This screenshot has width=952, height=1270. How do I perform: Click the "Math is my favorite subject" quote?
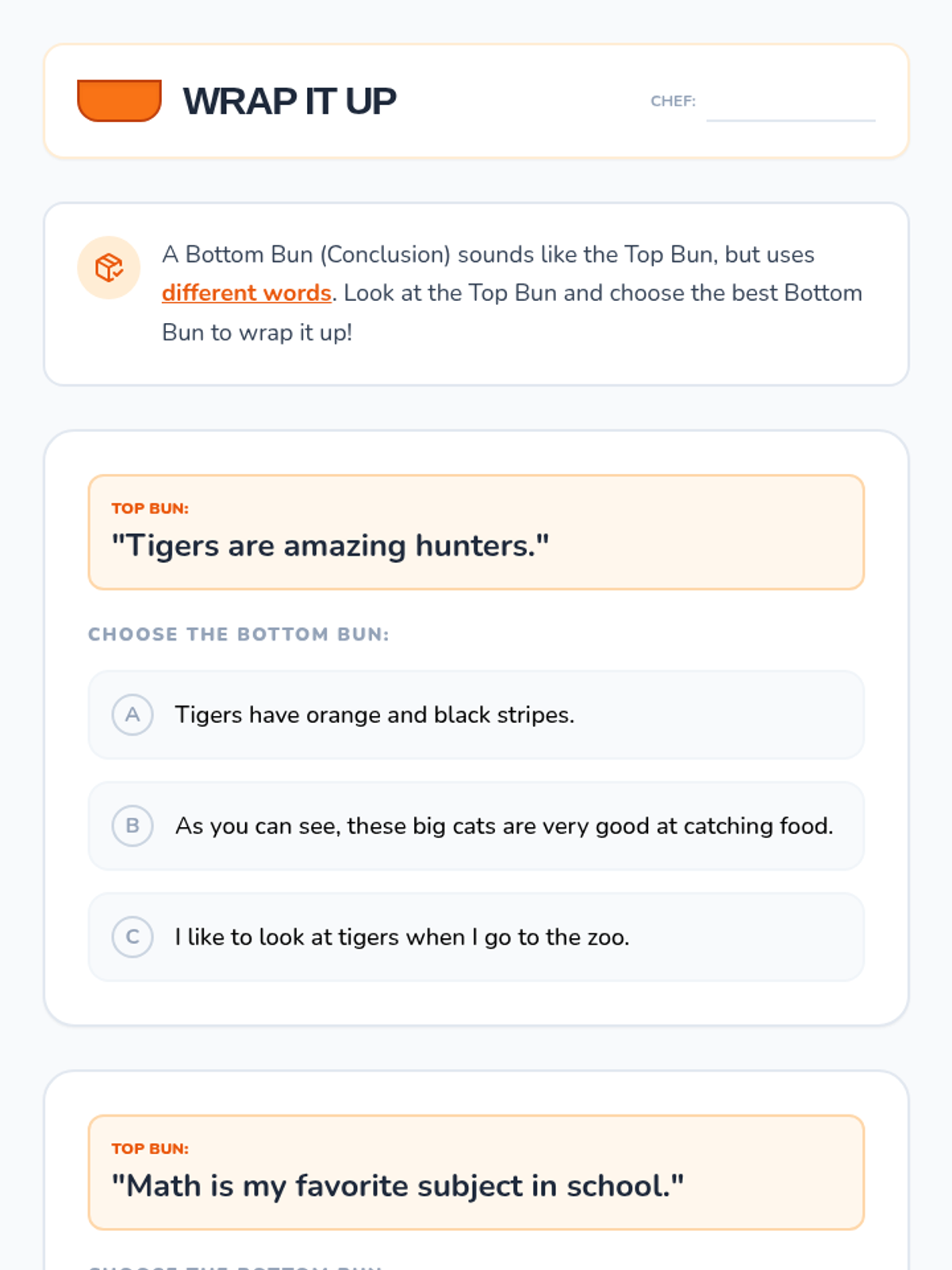[x=397, y=1186]
